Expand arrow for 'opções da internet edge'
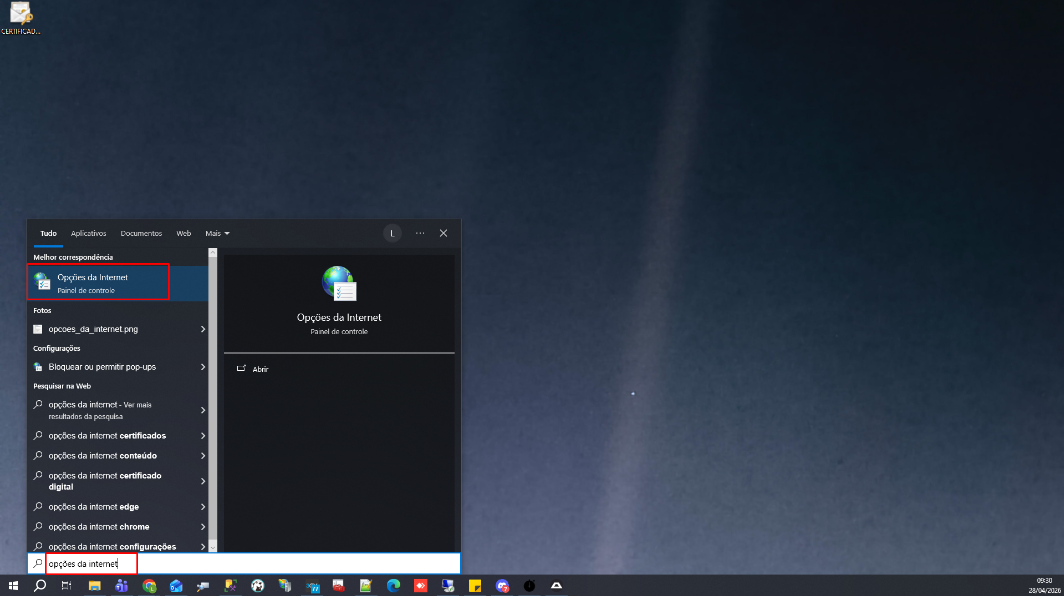1064x597 pixels. pos(202,507)
